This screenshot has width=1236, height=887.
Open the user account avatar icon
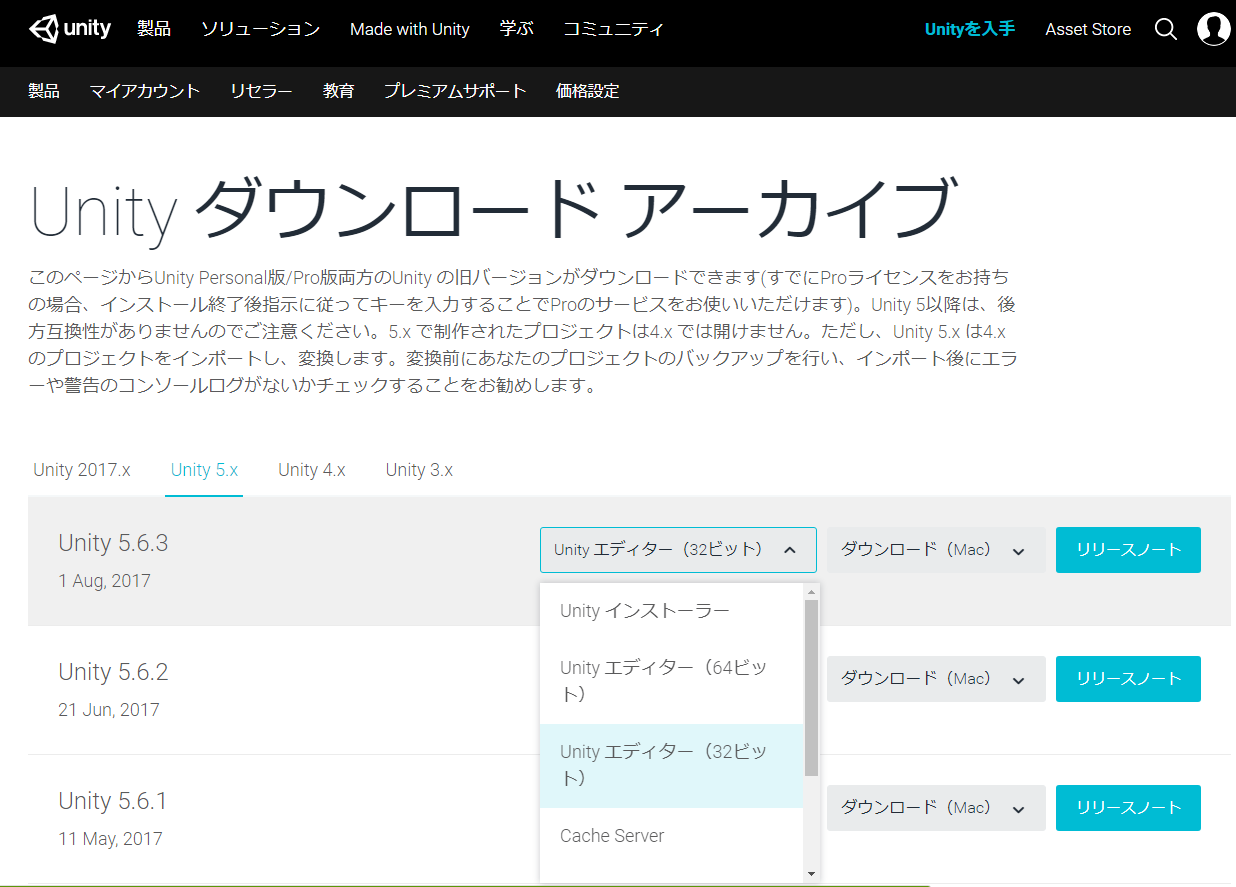tap(1214, 29)
